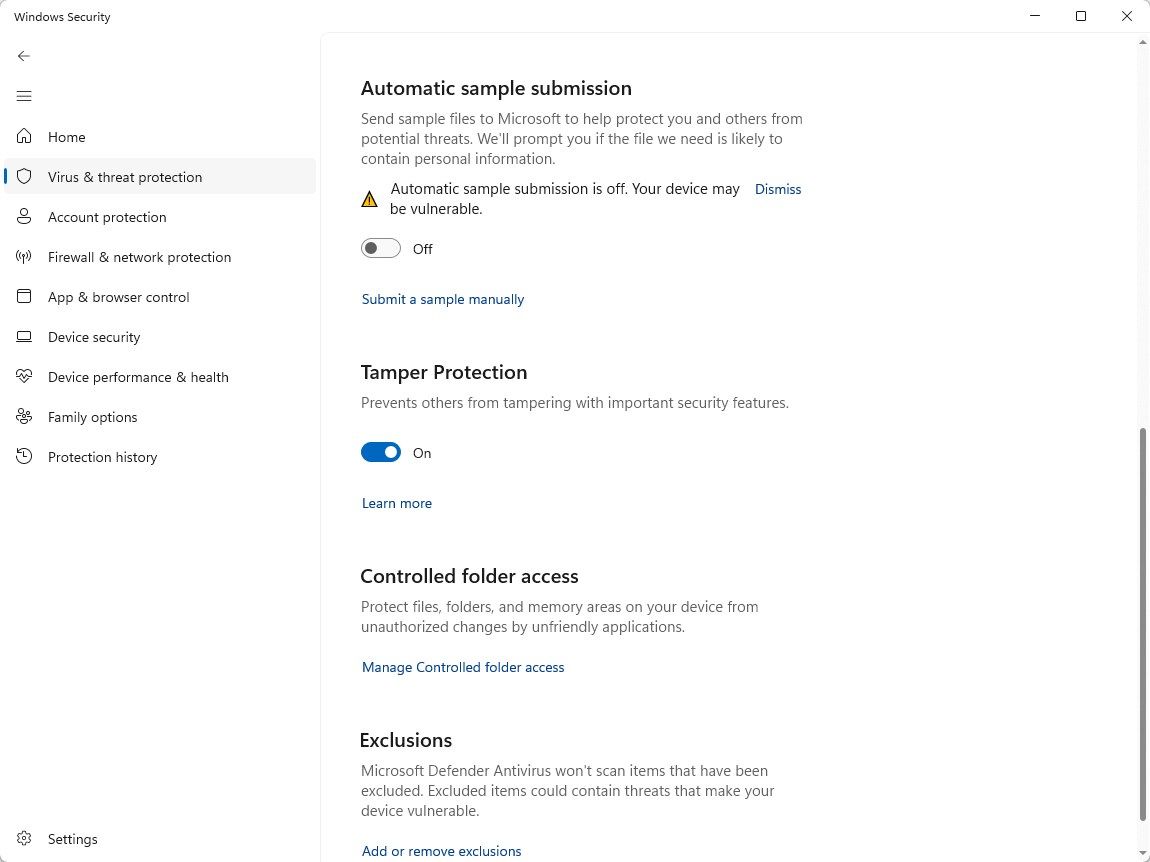
Task: Click the Device security laptop icon
Action: [24, 337]
